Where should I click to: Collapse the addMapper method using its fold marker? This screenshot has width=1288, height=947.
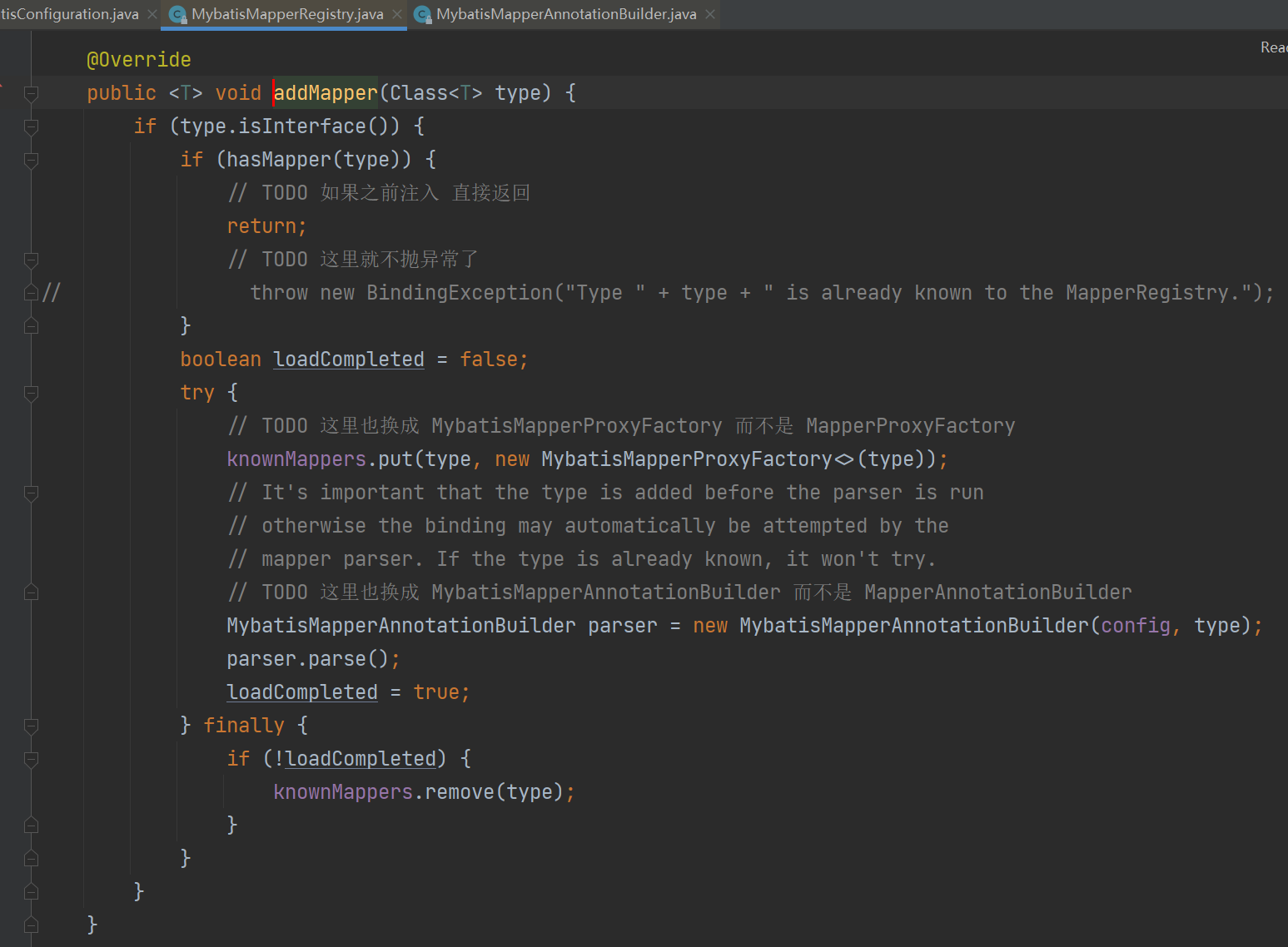(32, 93)
